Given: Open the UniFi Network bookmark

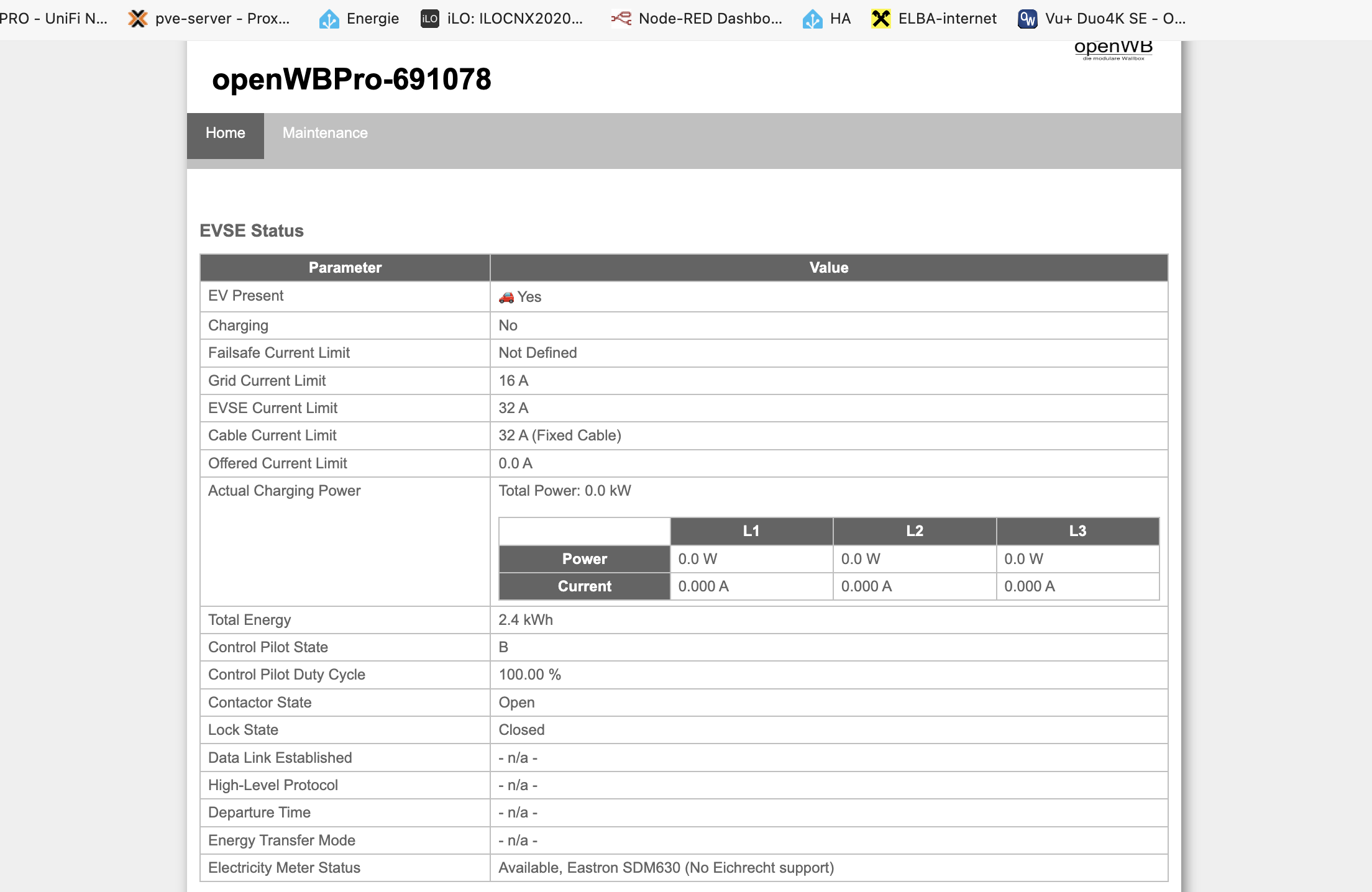Looking at the screenshot, I should tap(53, 19).
